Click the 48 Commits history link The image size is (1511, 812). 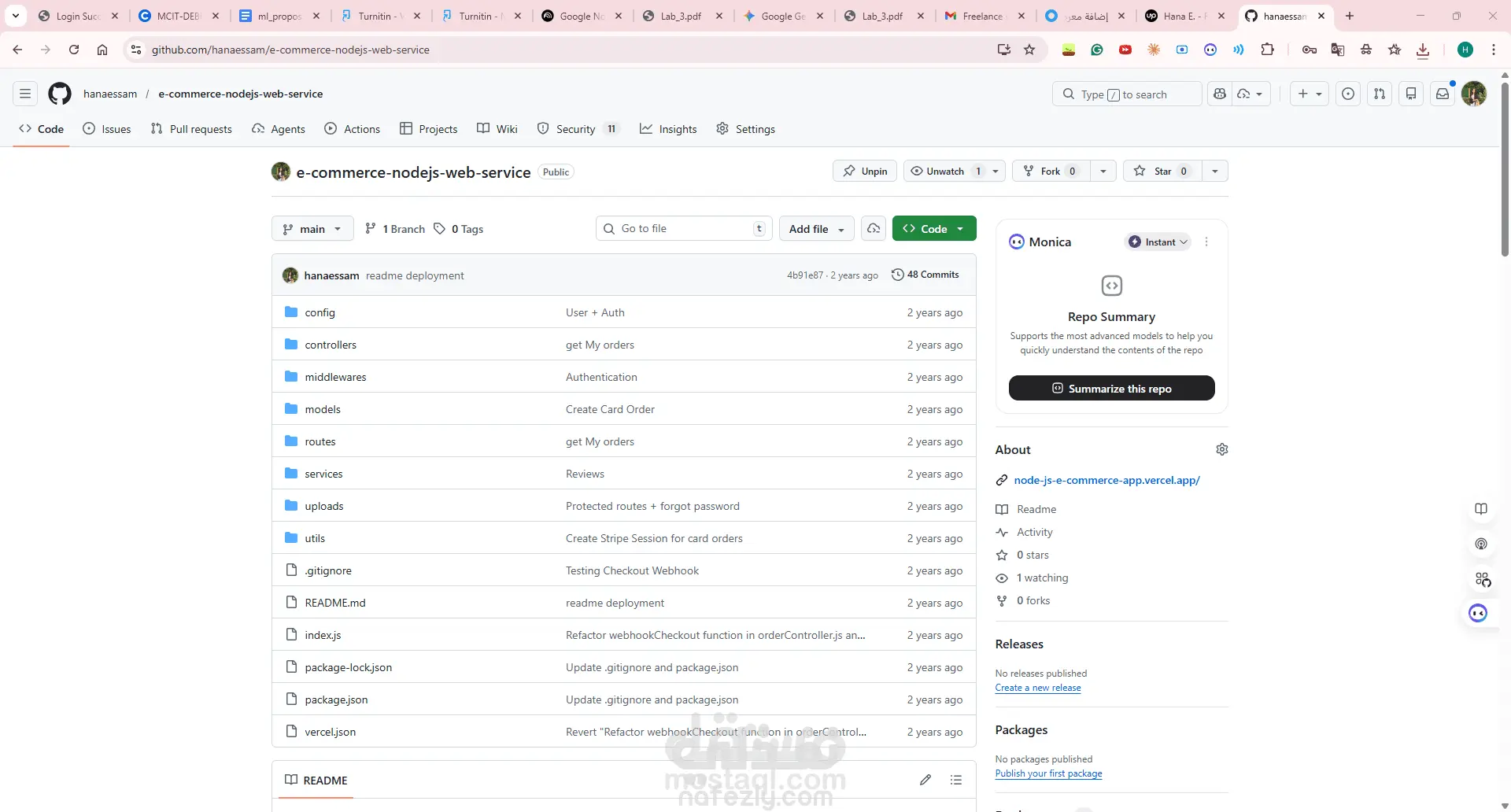pos(925,275)
